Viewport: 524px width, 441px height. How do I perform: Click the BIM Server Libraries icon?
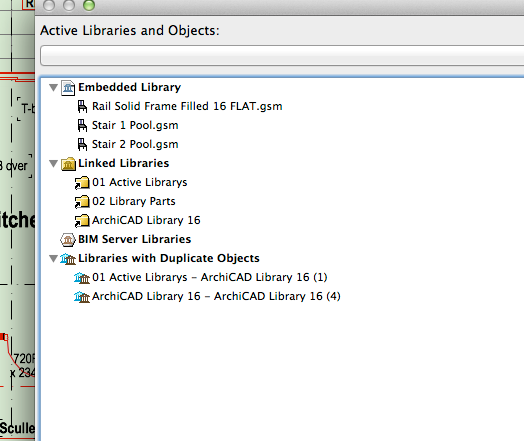click(68, 240)
